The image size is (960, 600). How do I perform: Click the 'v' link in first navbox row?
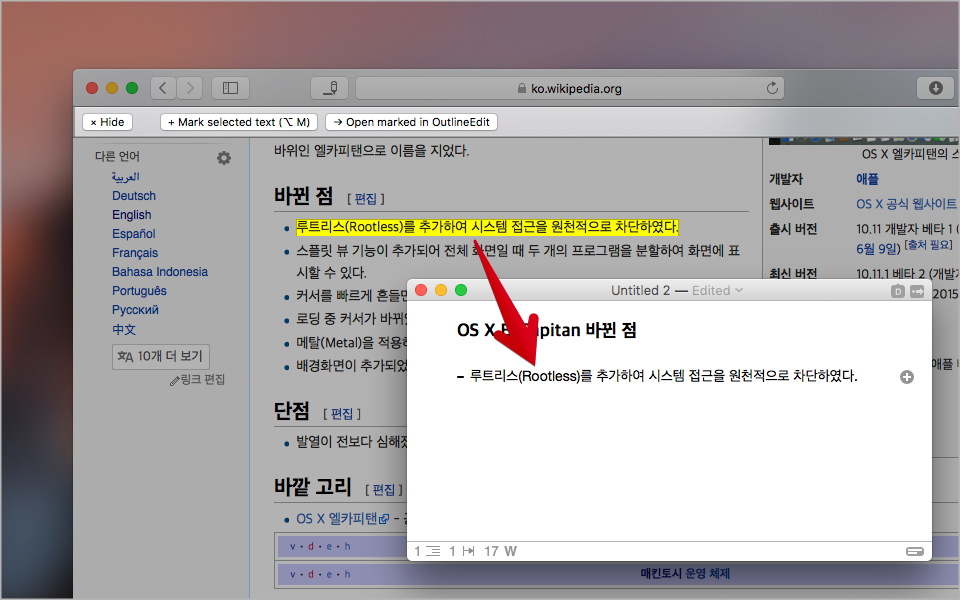pyautogui.click(x=293, y=546)
